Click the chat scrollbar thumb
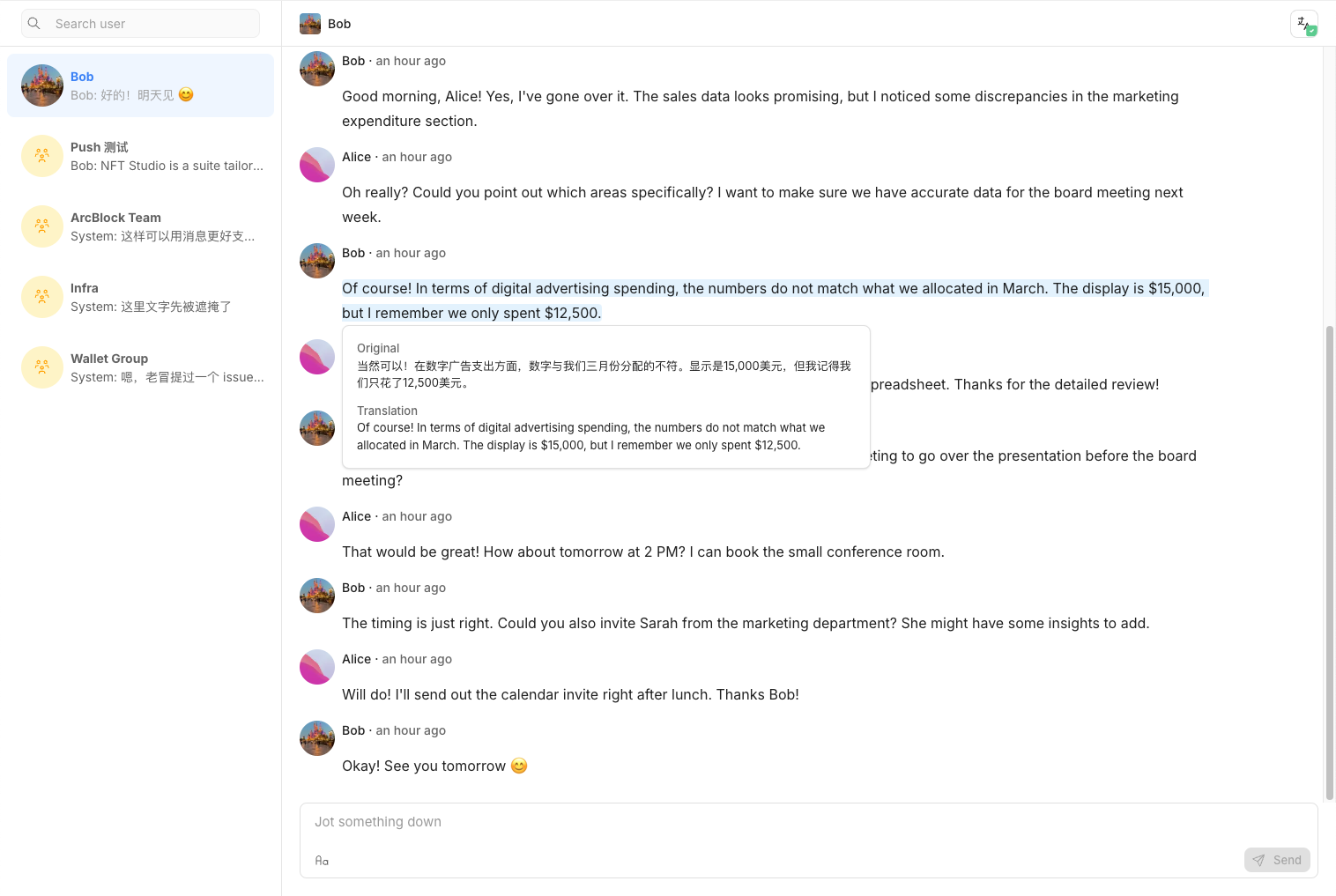Screen dimensions: 1336x896 [1329, 564]
